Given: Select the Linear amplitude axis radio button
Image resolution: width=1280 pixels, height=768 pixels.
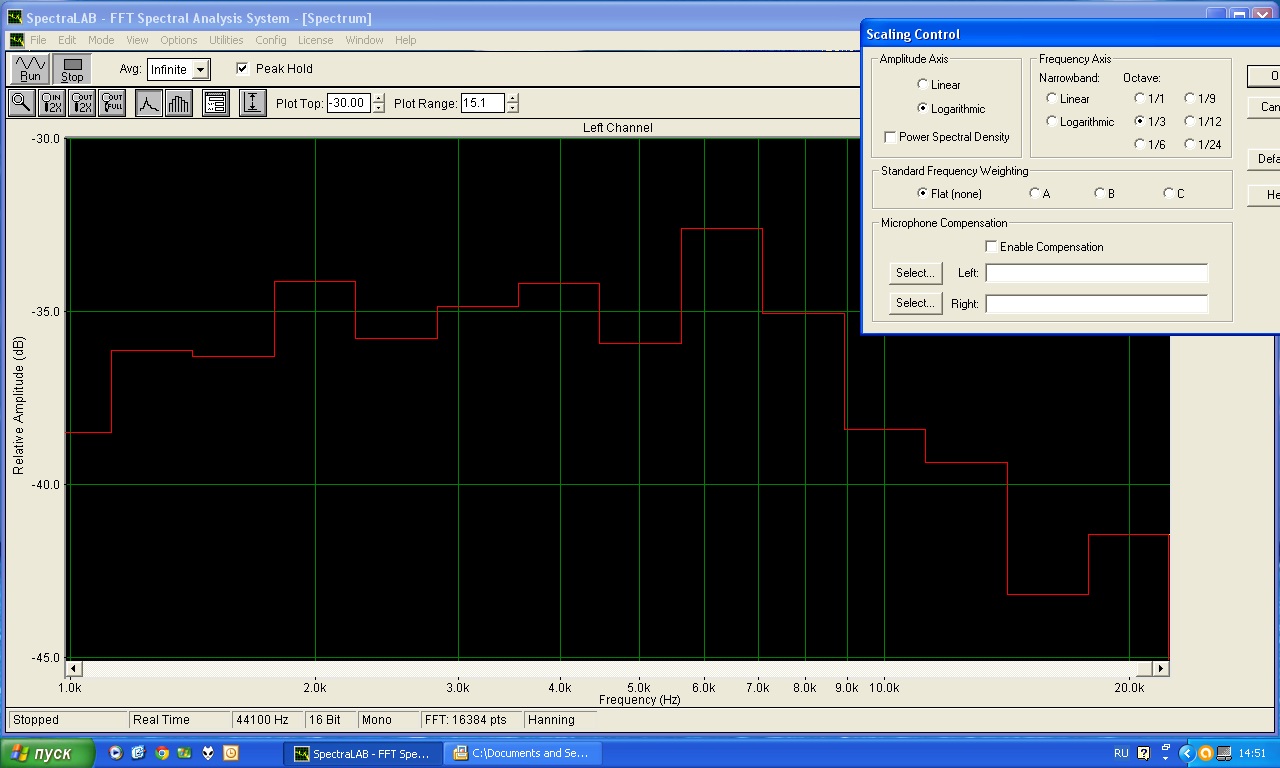Looking at the screenshot, I should pyautogui.click(x=923, y=85).
